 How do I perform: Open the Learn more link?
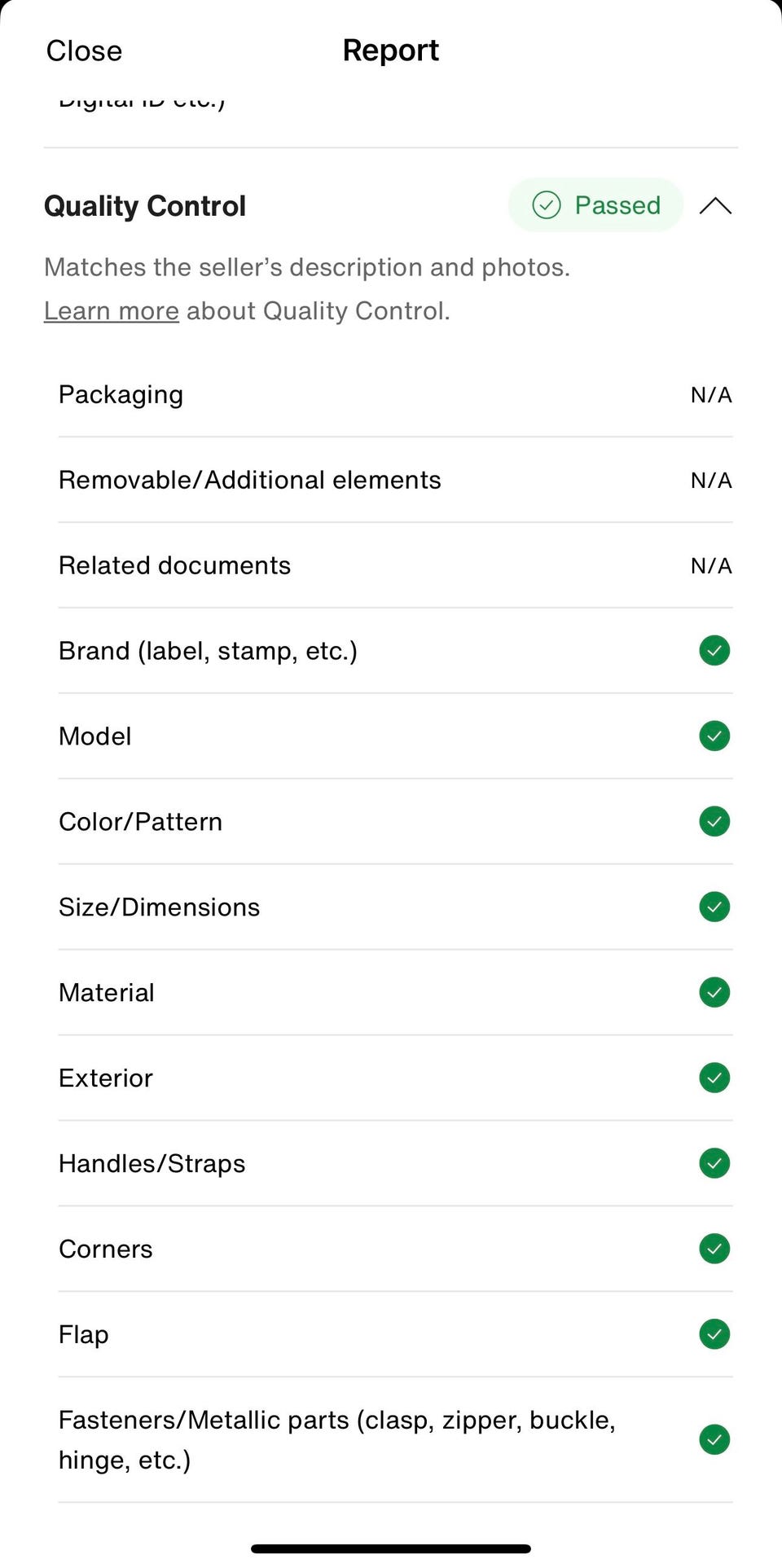click(x=112, y=311)
